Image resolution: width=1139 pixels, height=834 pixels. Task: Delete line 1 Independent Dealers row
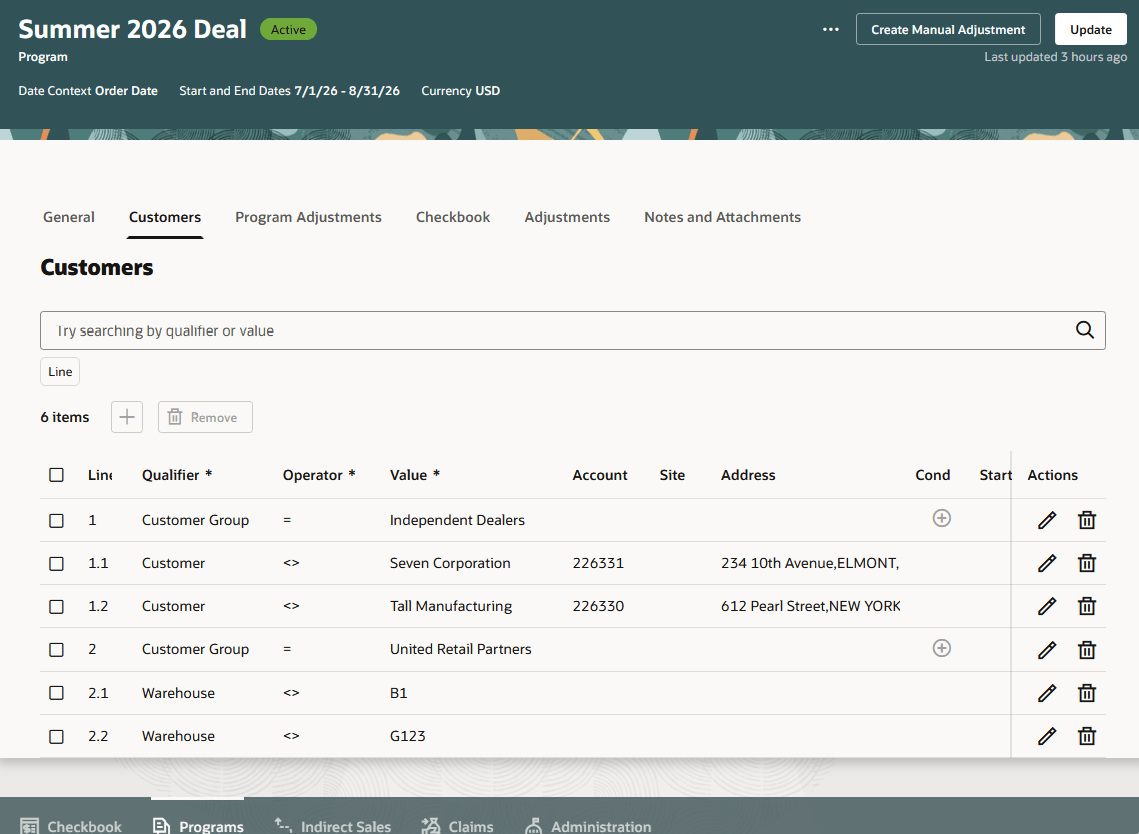click(x=1087, y=520)
